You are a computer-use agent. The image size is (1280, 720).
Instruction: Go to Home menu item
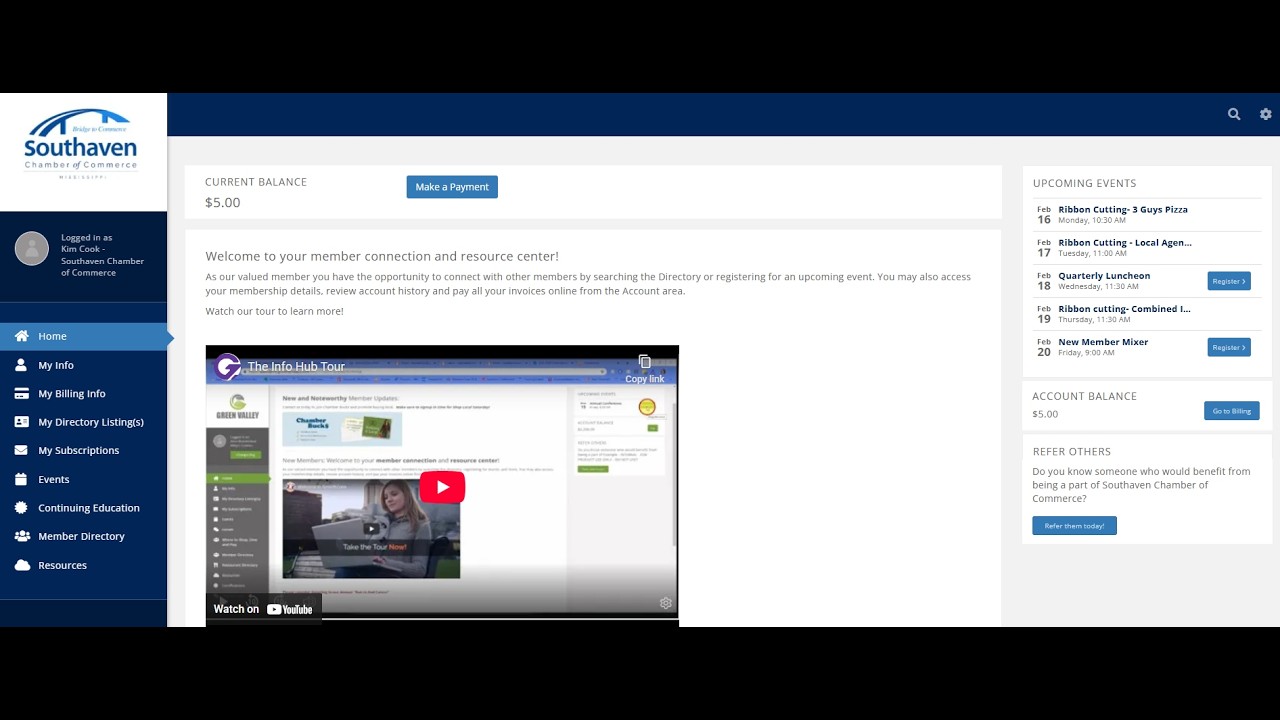coord(84,336)
